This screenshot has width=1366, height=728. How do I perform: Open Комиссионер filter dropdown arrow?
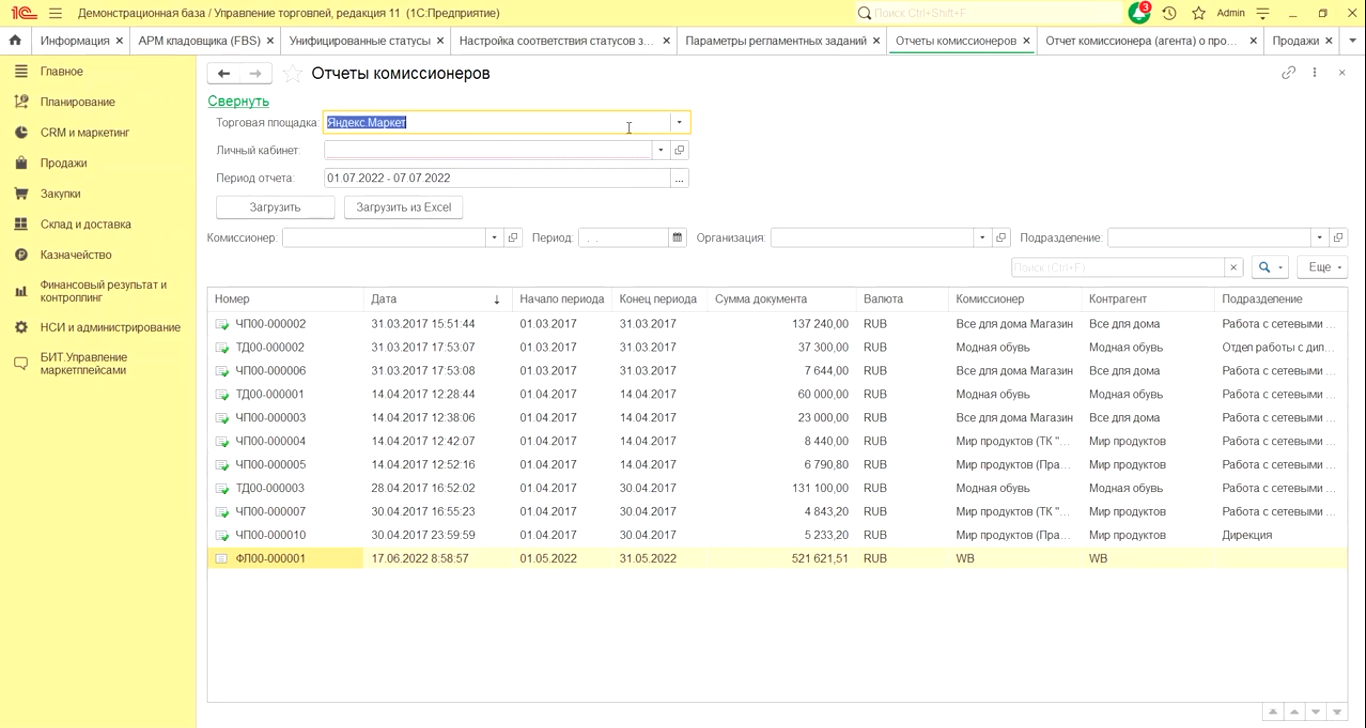pos(494,238)
